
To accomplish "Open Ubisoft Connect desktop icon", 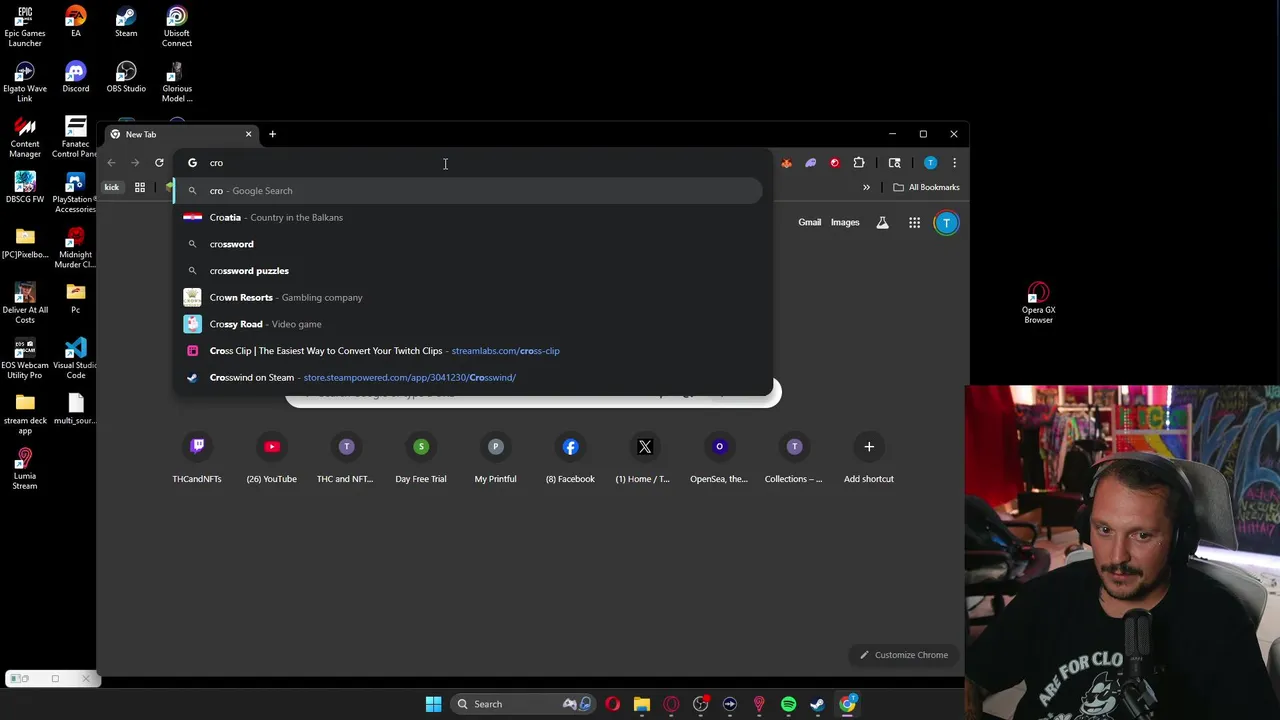I will click(177, 27).
